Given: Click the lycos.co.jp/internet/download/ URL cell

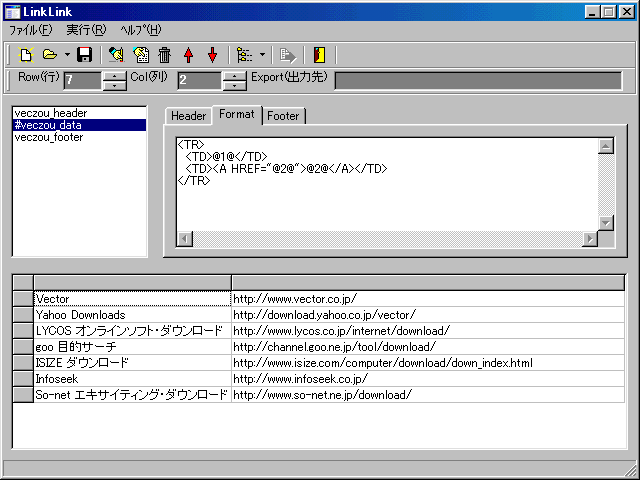Looking at the screenshot, I should (x=428, y=331).
